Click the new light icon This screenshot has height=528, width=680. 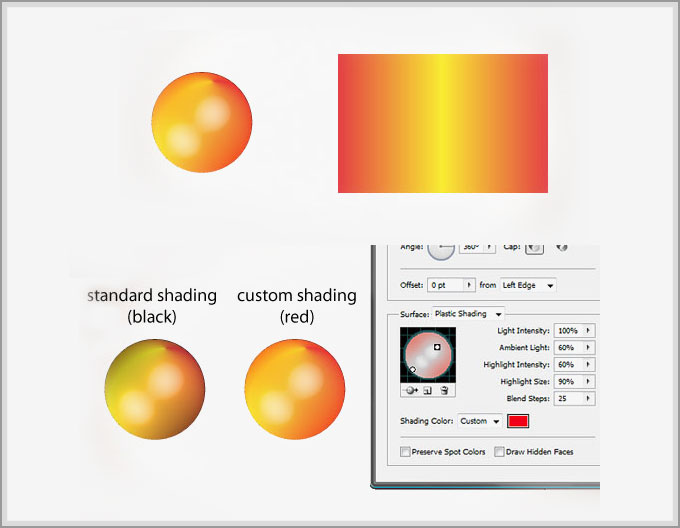(x=428, y=391)
